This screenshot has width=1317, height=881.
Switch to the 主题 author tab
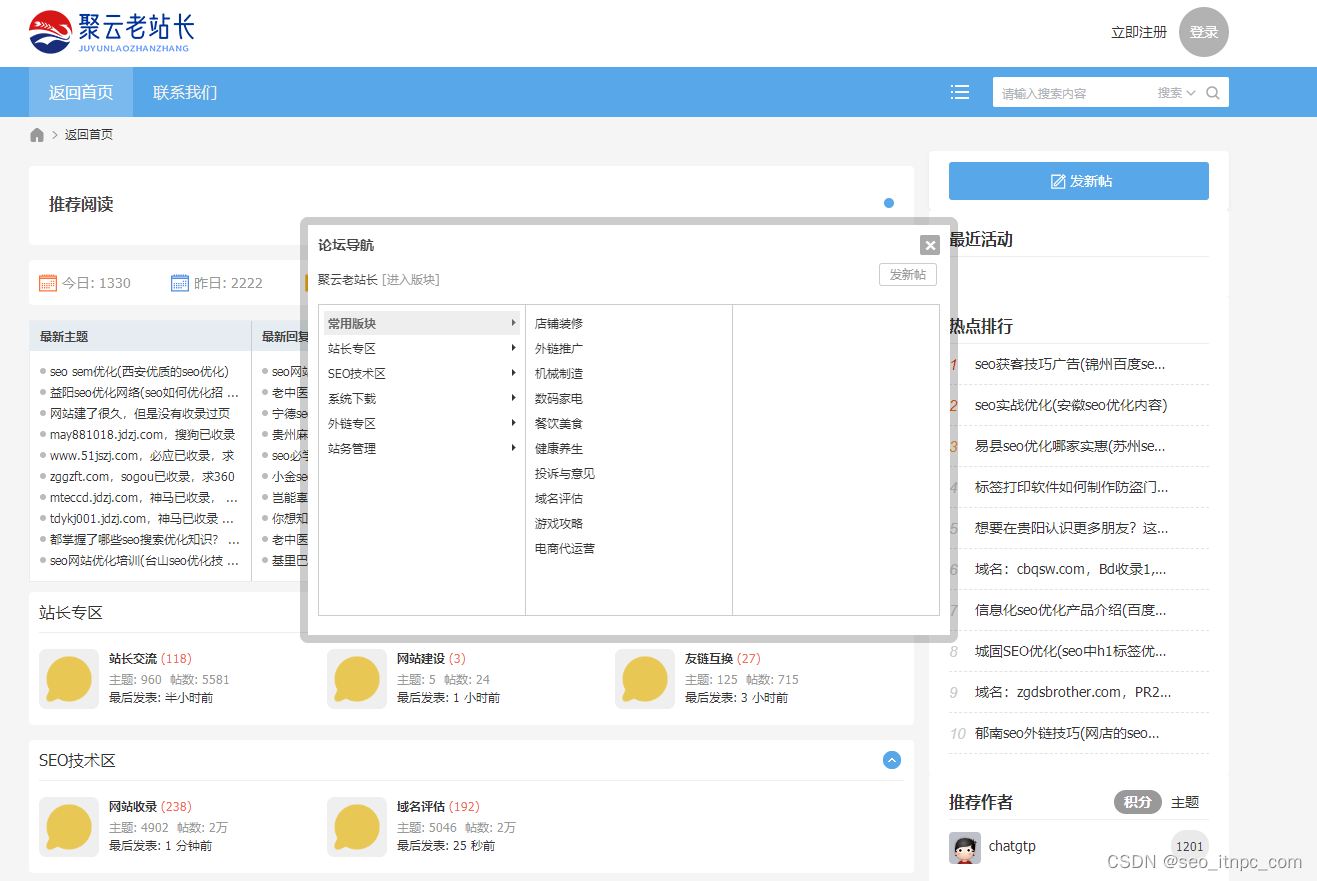[1185, 802]
